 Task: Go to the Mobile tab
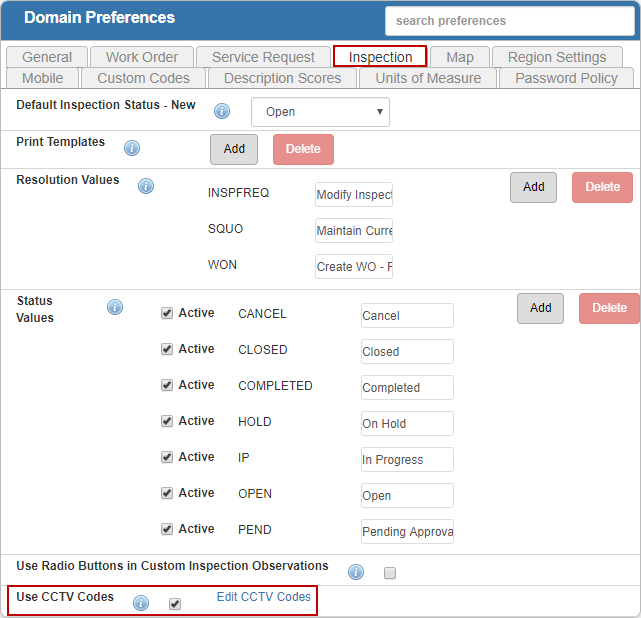(x=43, y=78)
